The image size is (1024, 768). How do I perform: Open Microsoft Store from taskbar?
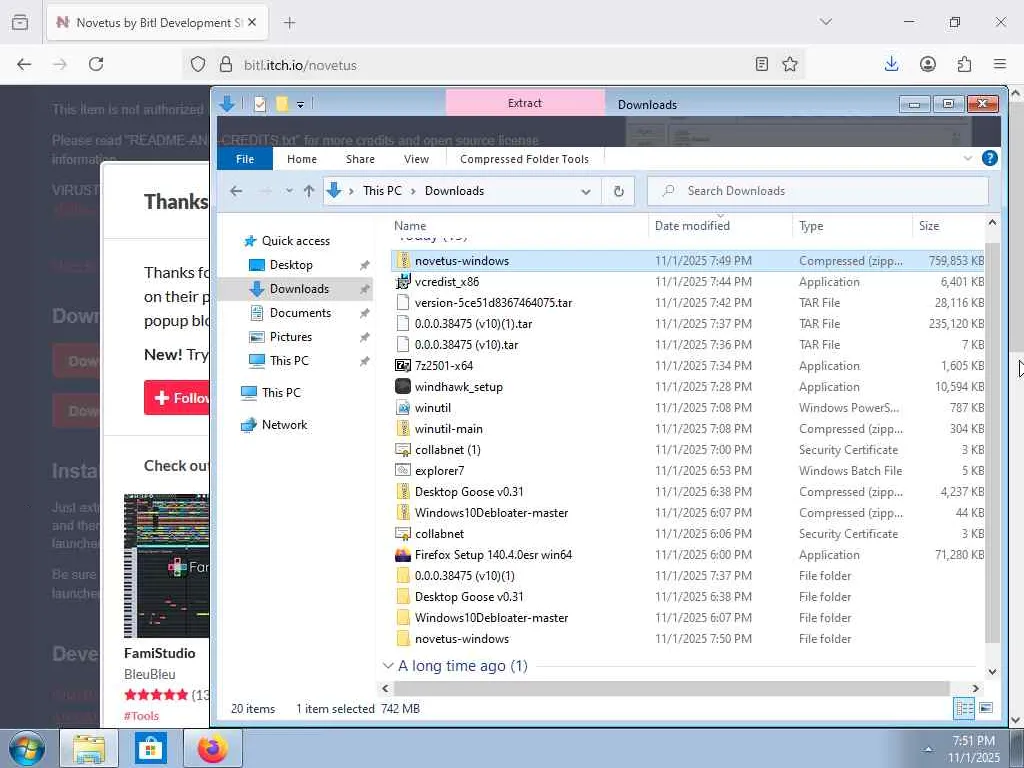tap(151, 748)
